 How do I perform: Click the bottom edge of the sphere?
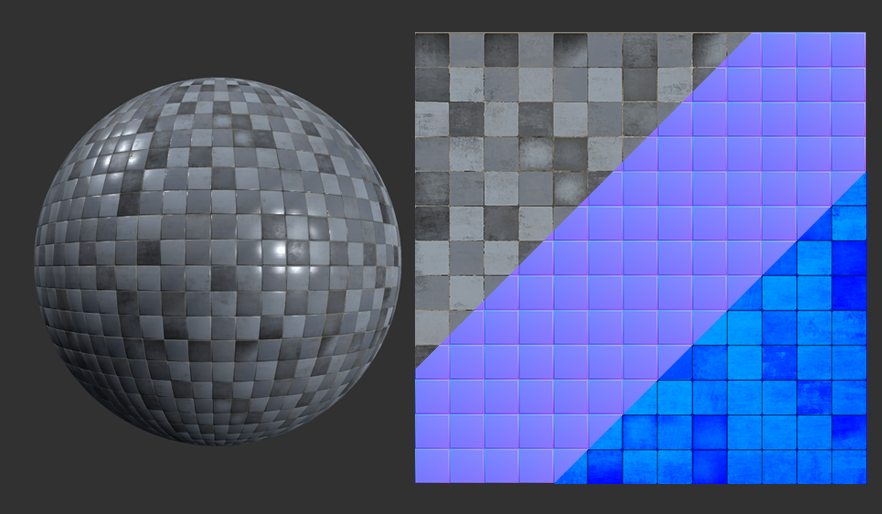(x=217, y=441)
